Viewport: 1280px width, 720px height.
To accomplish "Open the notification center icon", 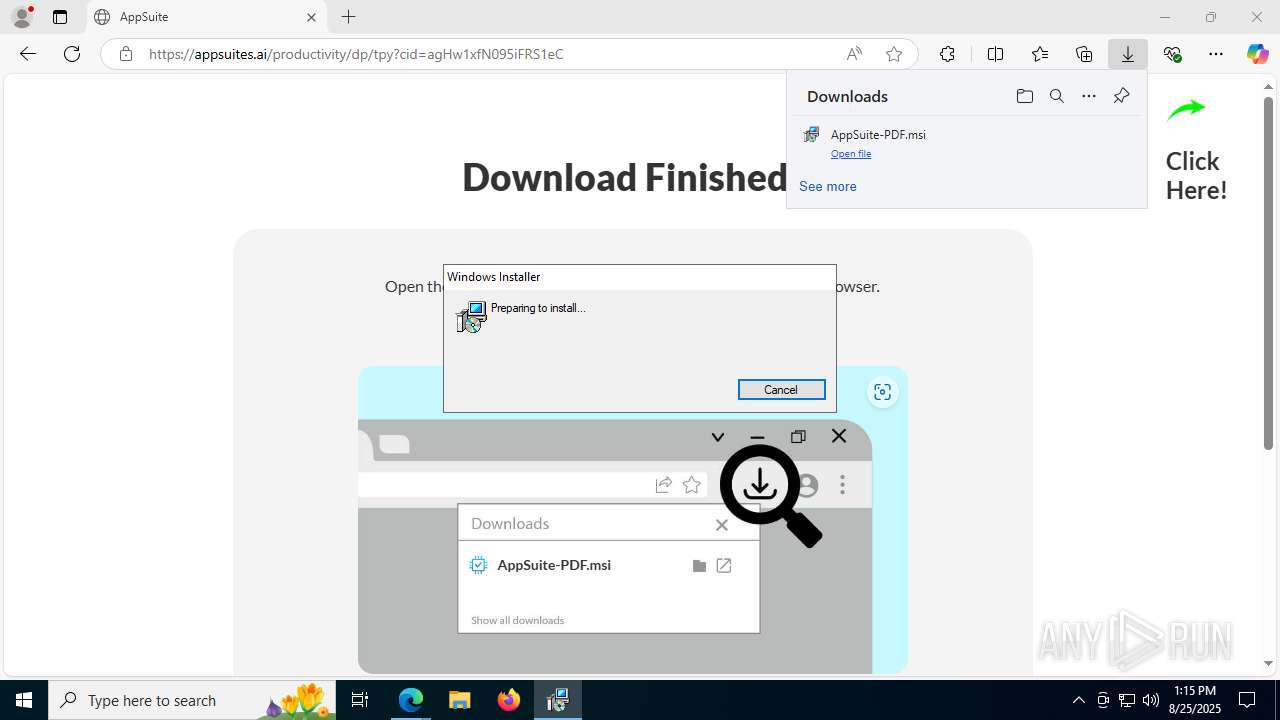I will tap(1248, 700).
